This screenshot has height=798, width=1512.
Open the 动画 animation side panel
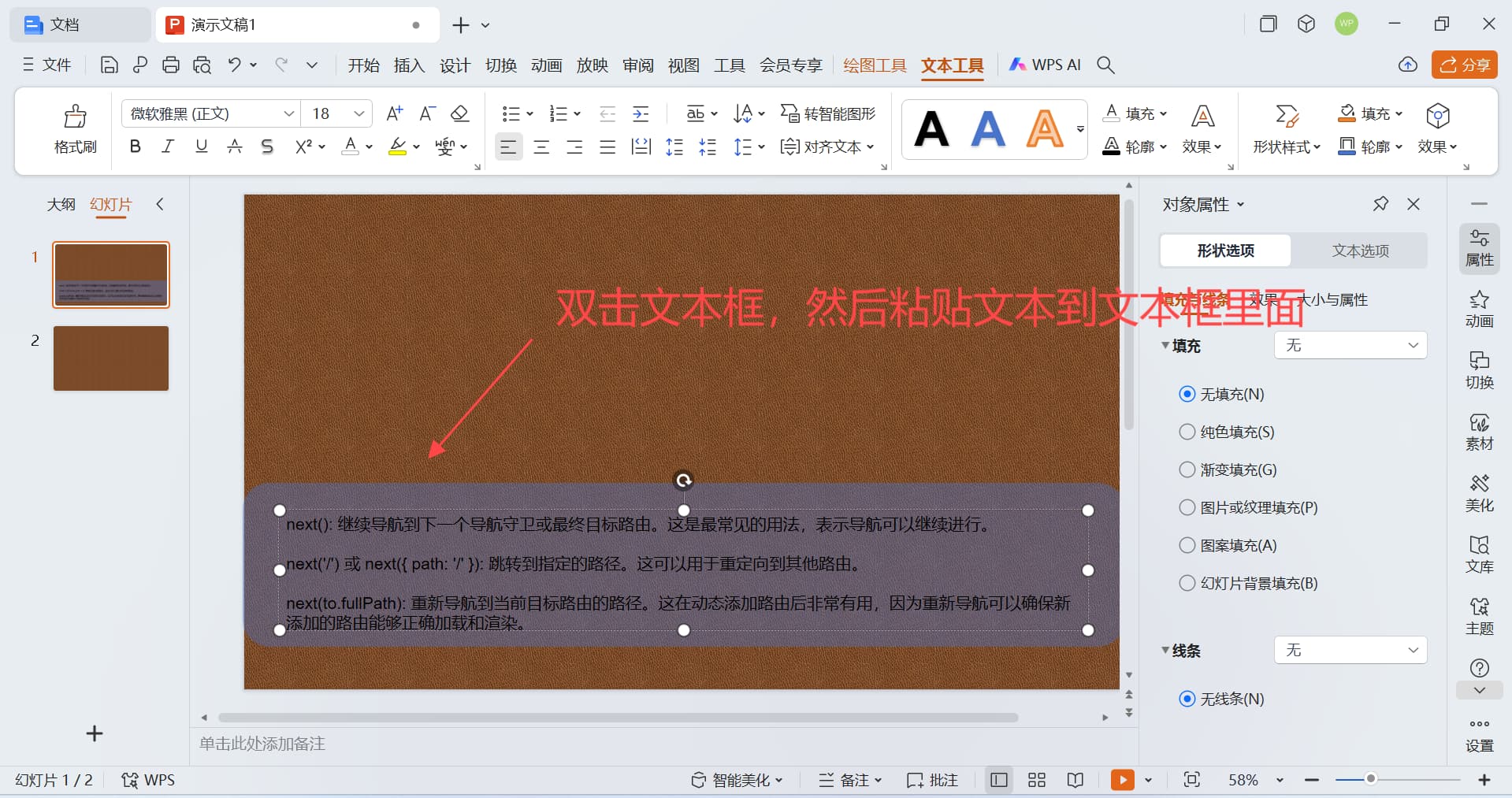coord(1479,309)
